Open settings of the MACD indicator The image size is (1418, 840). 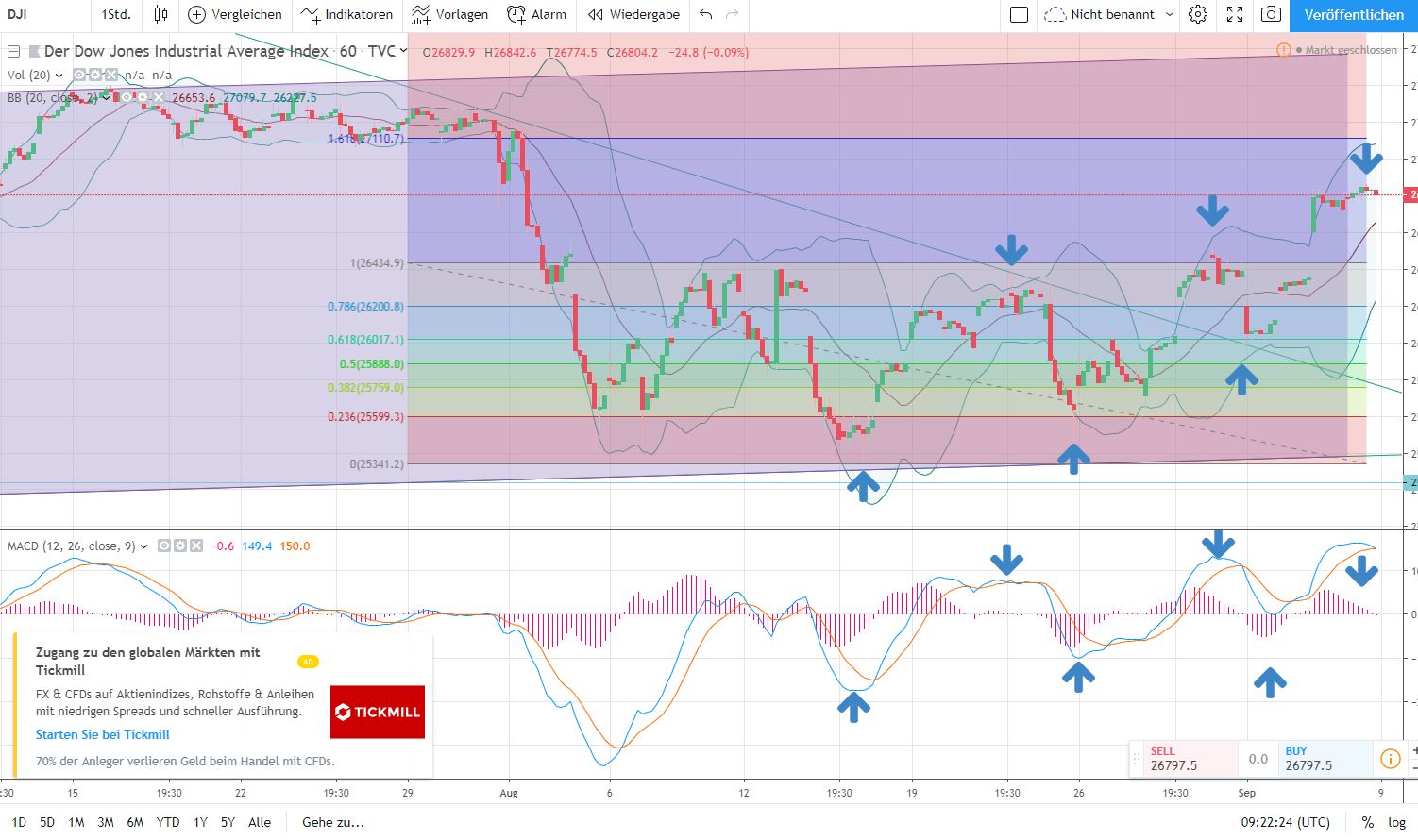coord(180,546)
